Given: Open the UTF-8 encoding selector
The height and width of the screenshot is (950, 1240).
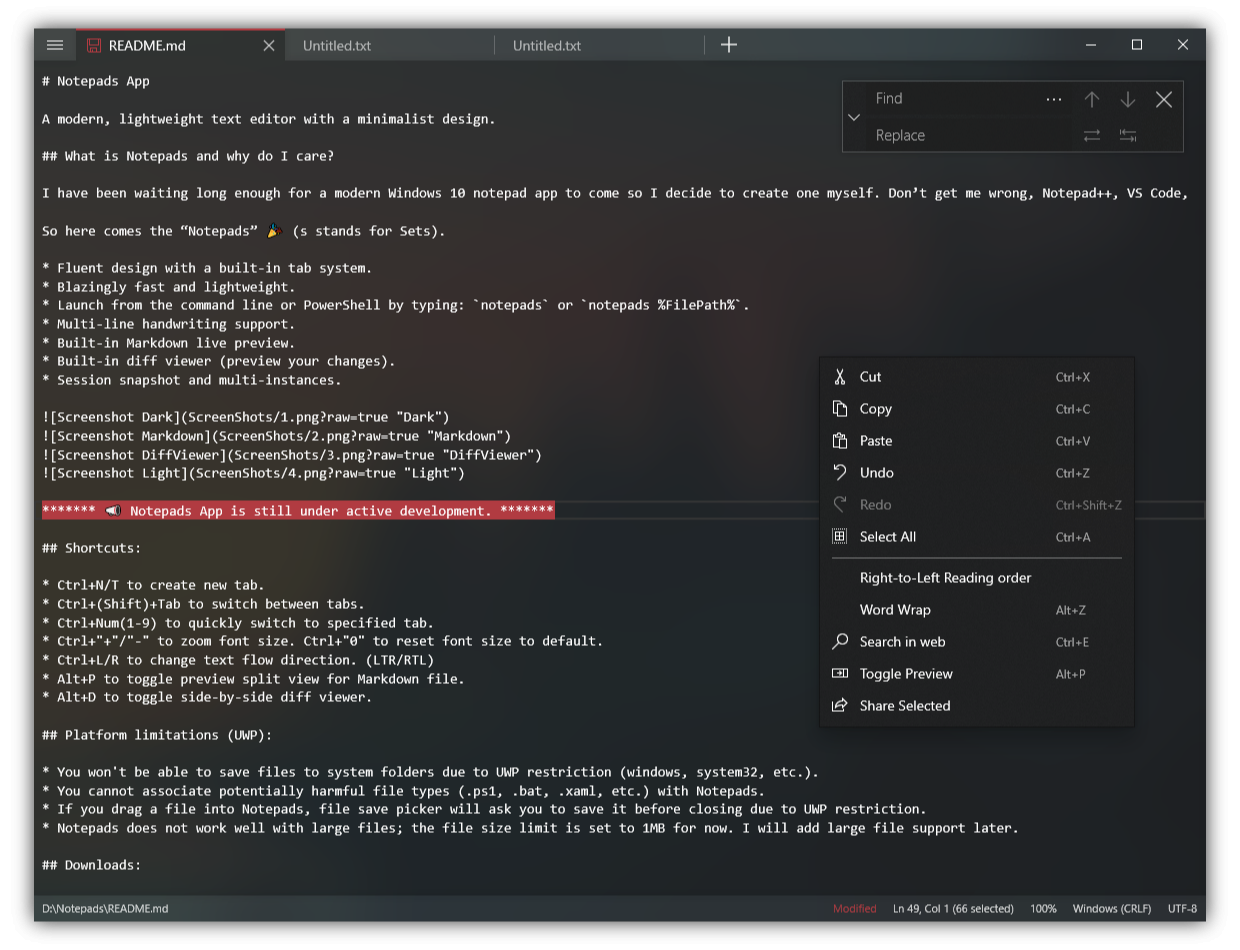Looking at the screenshot, I should (x=1182, y=909).
